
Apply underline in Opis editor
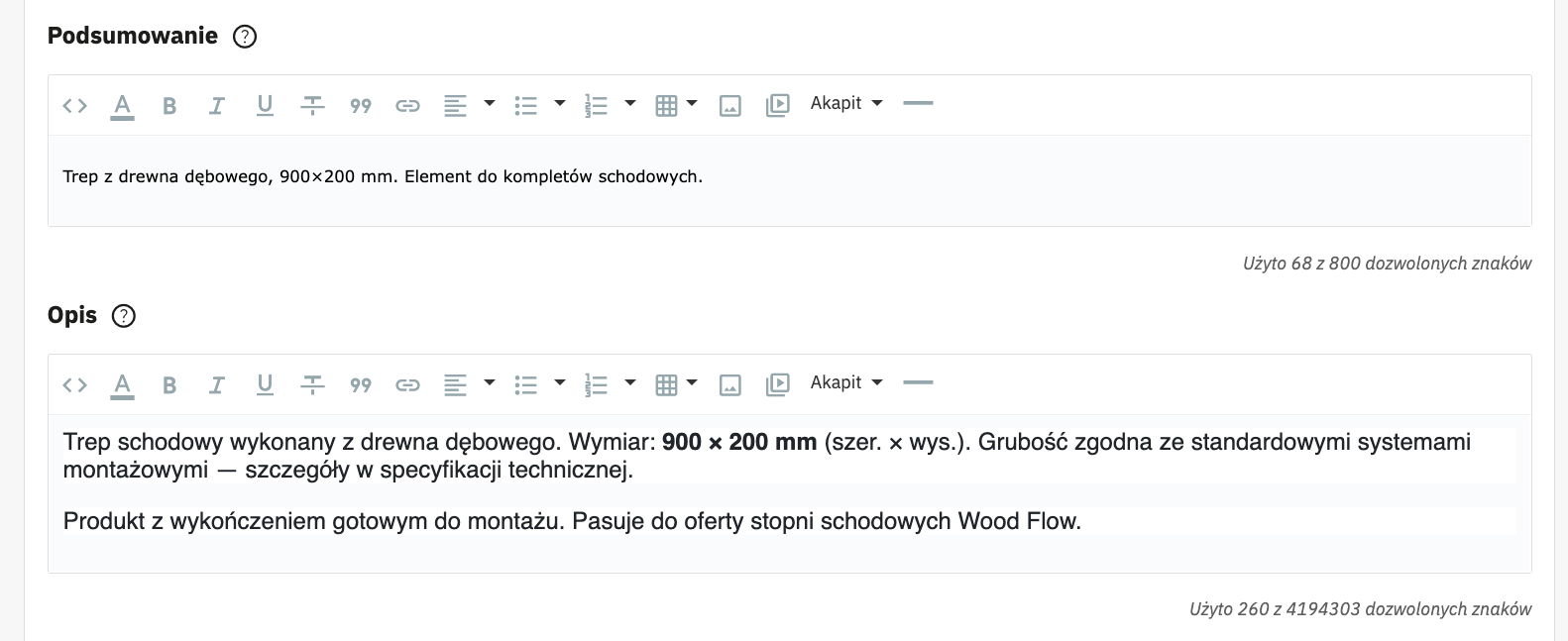tap(265, 384)
